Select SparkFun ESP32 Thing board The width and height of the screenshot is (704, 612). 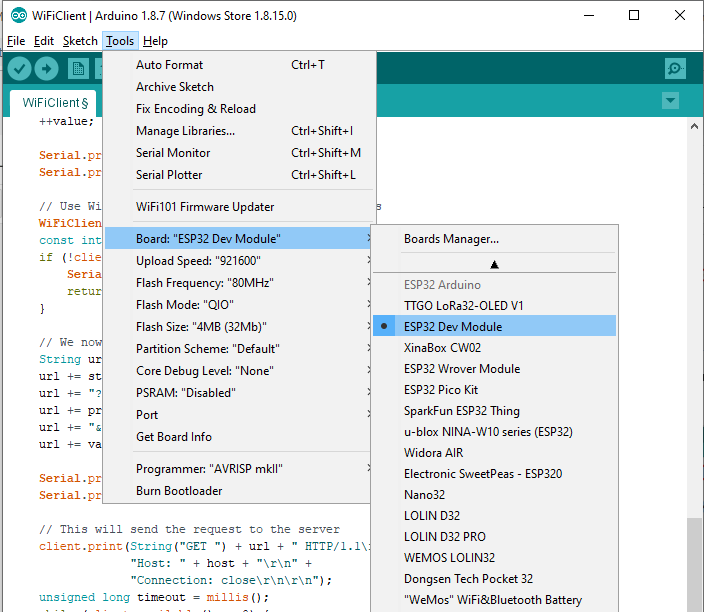click(x=494, y=410)
